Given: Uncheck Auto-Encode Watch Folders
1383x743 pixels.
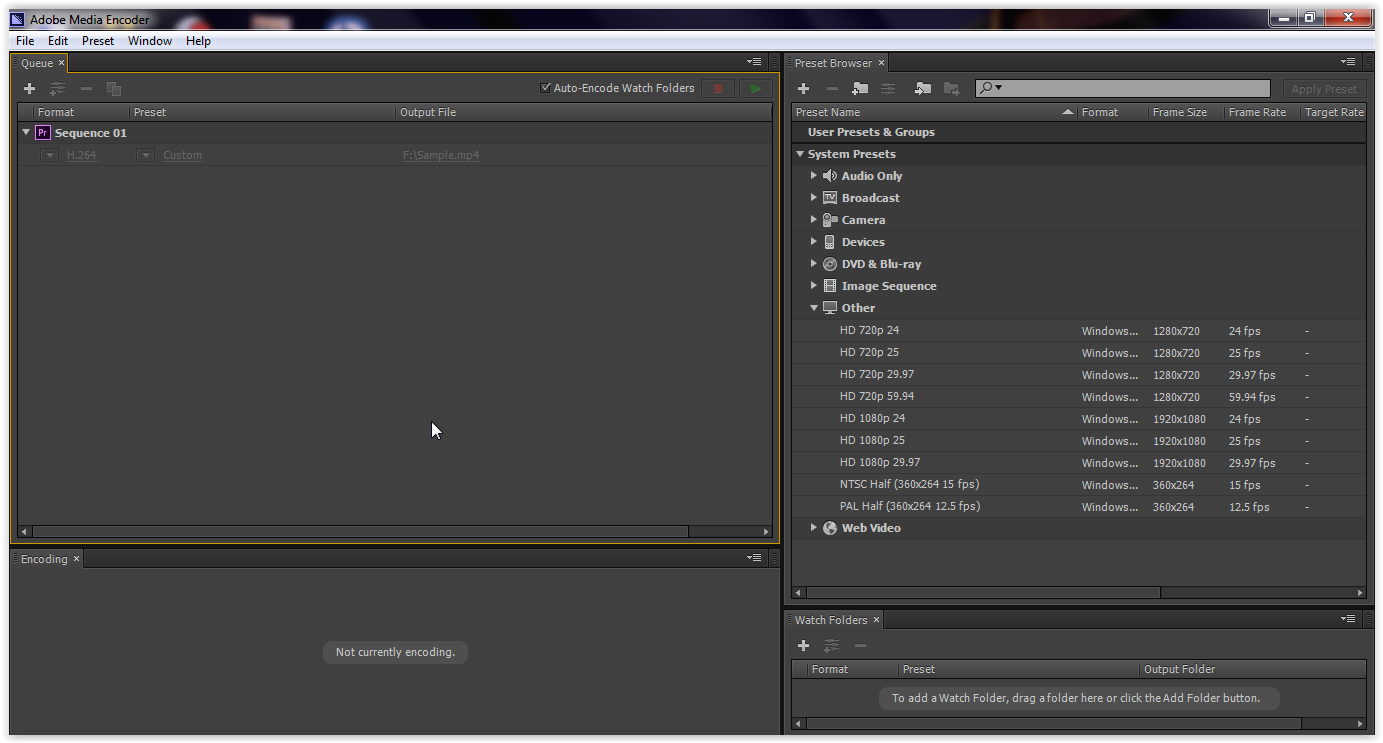Looking at the screenshot, I should [x=545, y=88].
